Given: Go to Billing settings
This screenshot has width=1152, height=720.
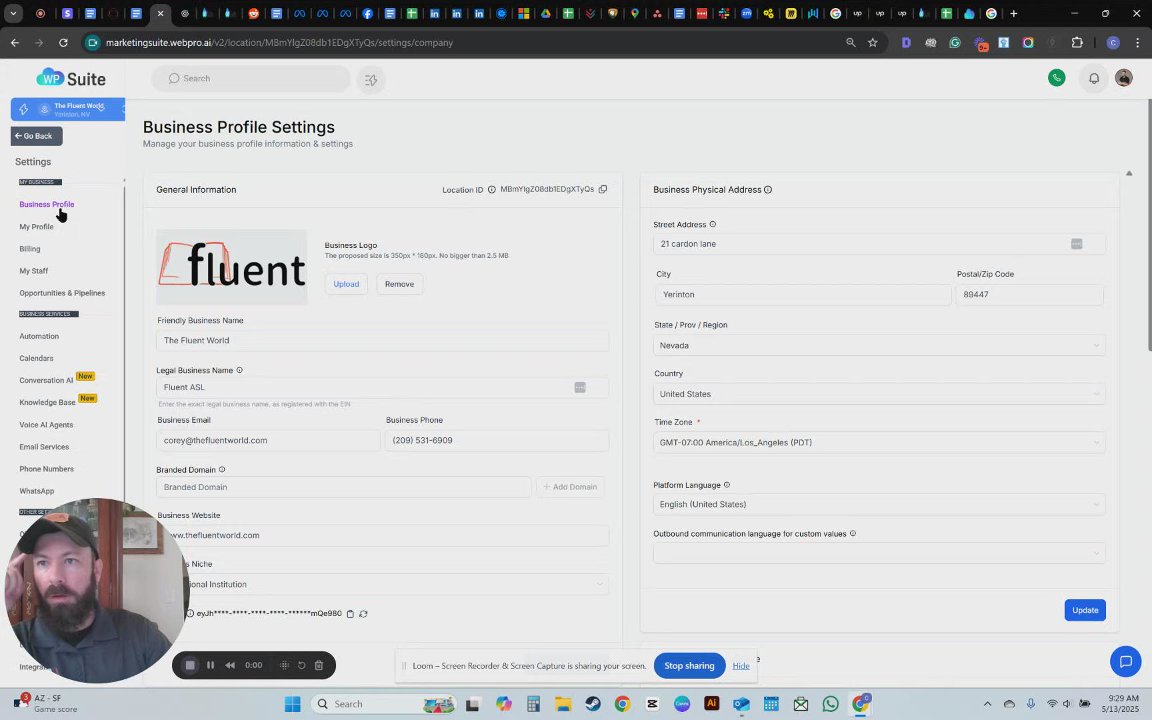Looking at the screenshot, I should 29,248.
